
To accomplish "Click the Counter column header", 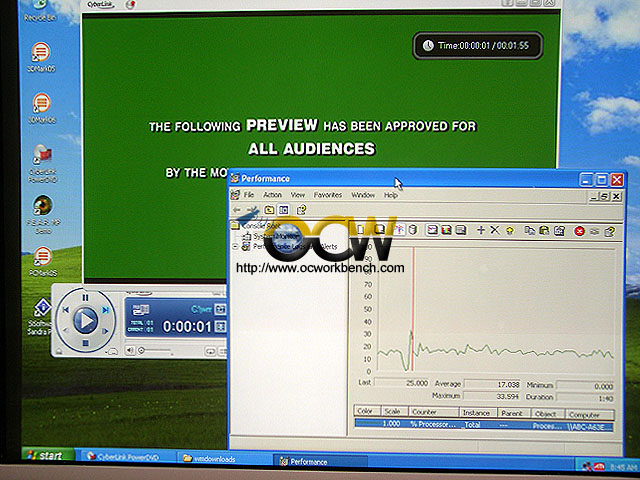I will click(433, 412).
